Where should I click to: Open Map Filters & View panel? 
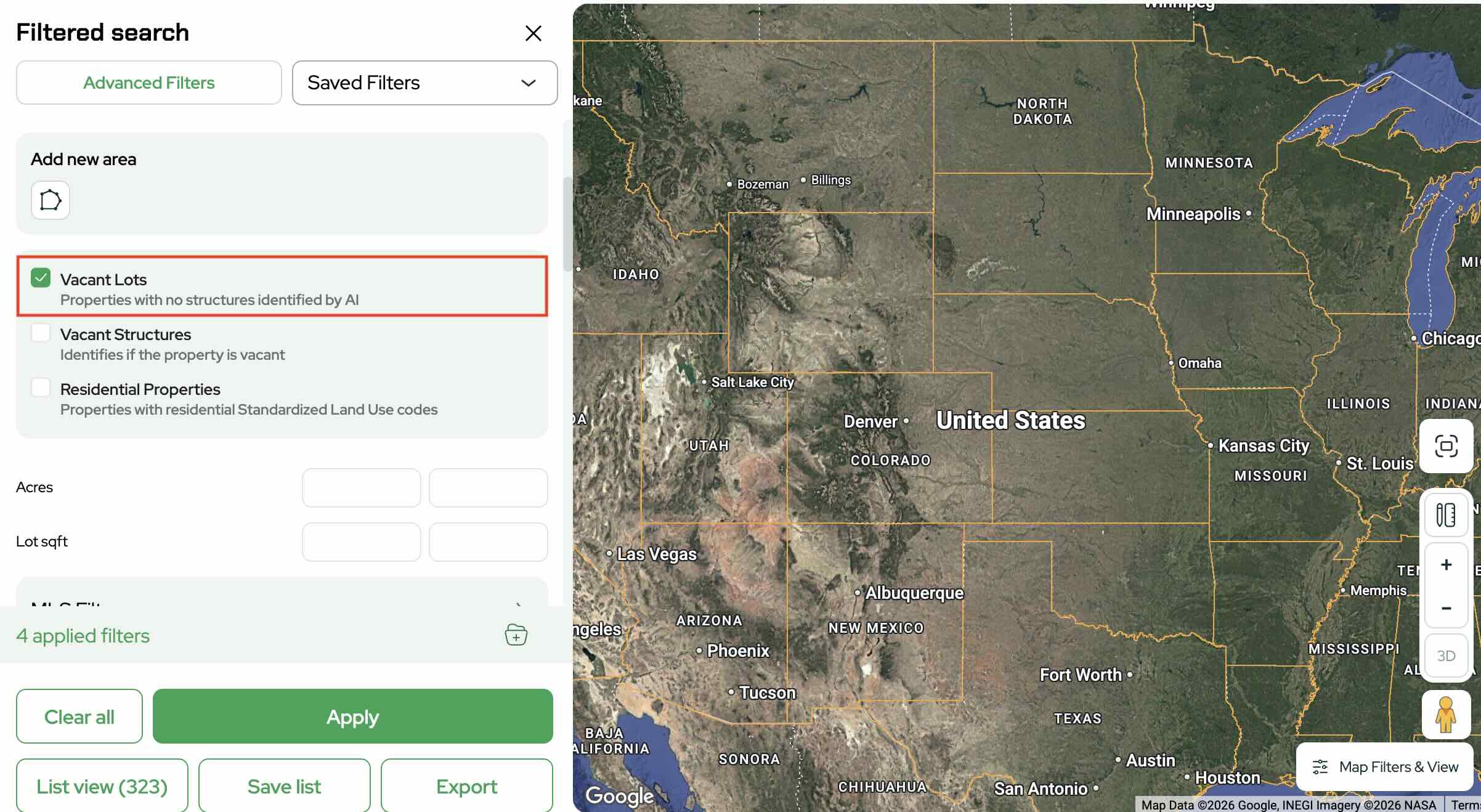pos(1385,767)
